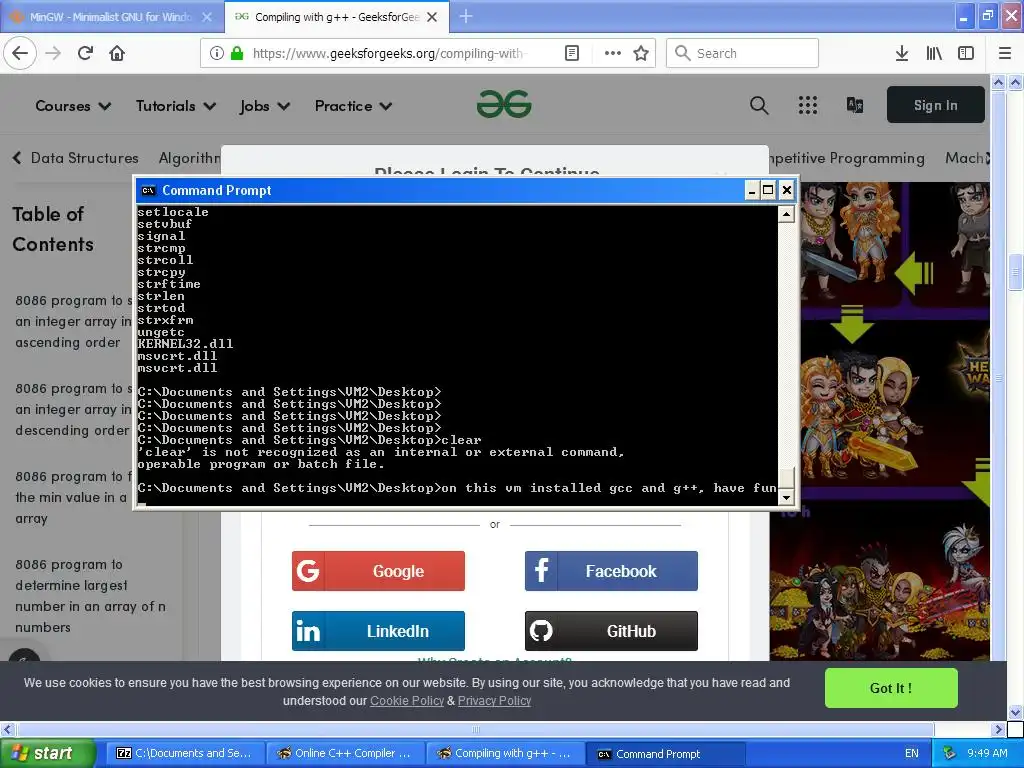Expand the Jobs dropdown

coord(264,106)
